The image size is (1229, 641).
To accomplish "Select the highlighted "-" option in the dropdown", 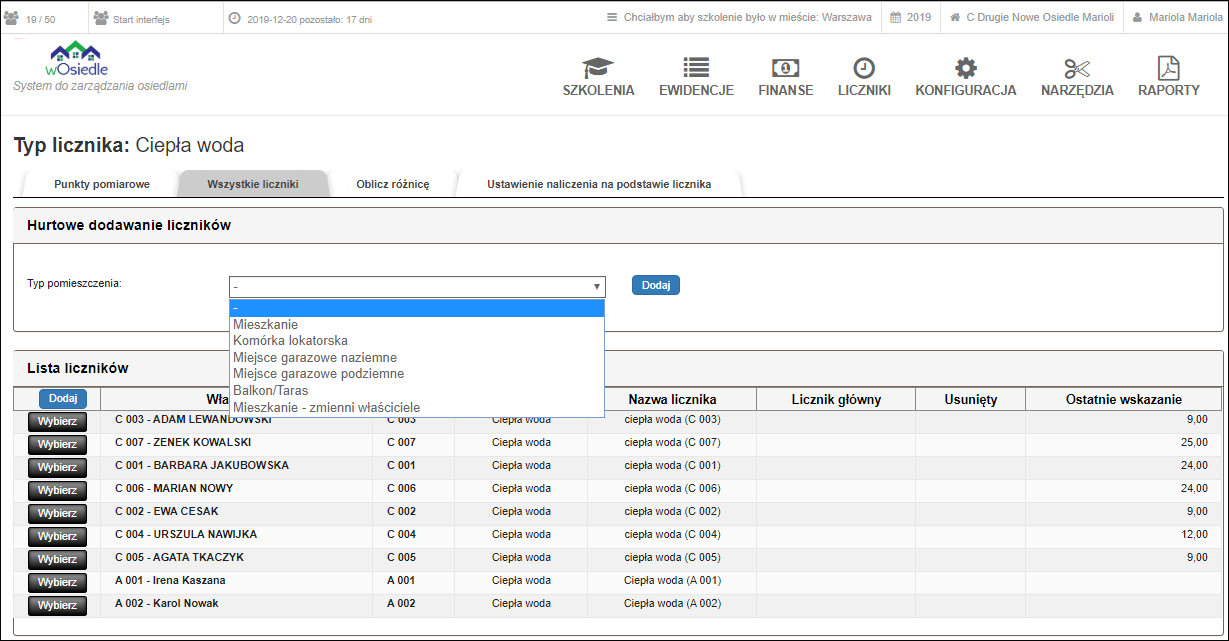I will (417, 308).
